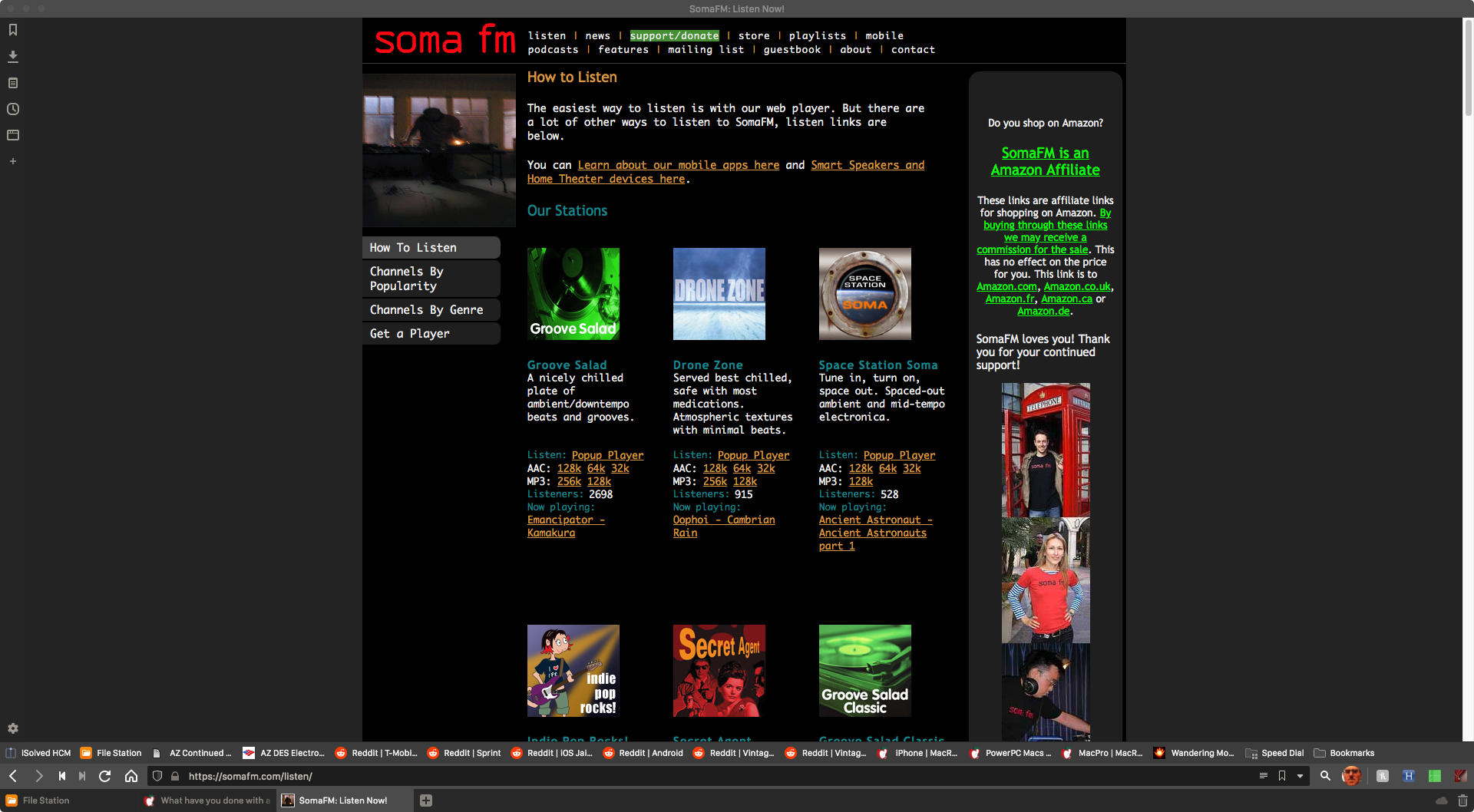Screen dimensions: 1474x812
Task: Go back to the previous page
Action: [x=13, y=776]
